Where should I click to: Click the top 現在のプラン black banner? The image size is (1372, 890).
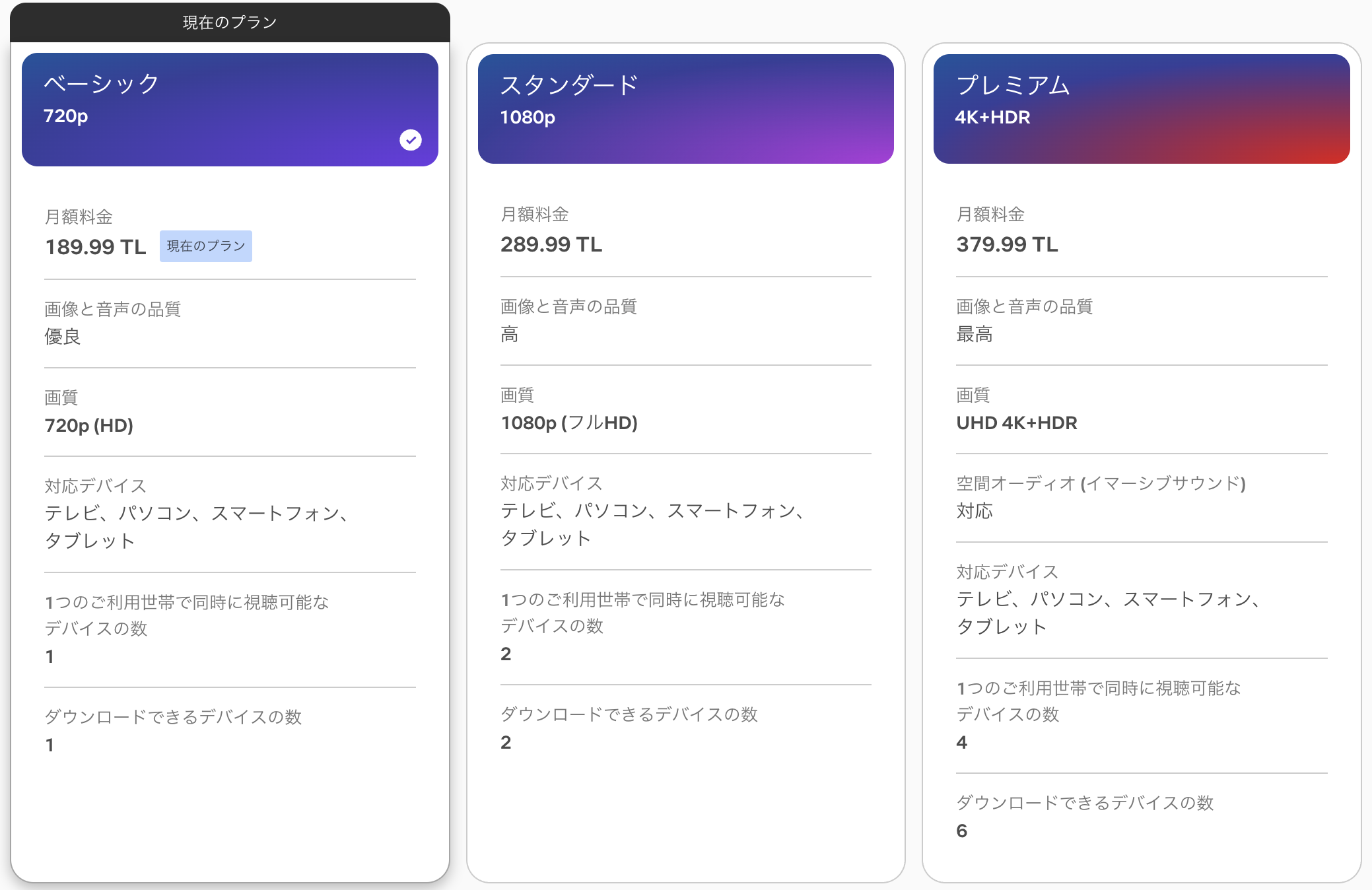[x=230, y=22]
